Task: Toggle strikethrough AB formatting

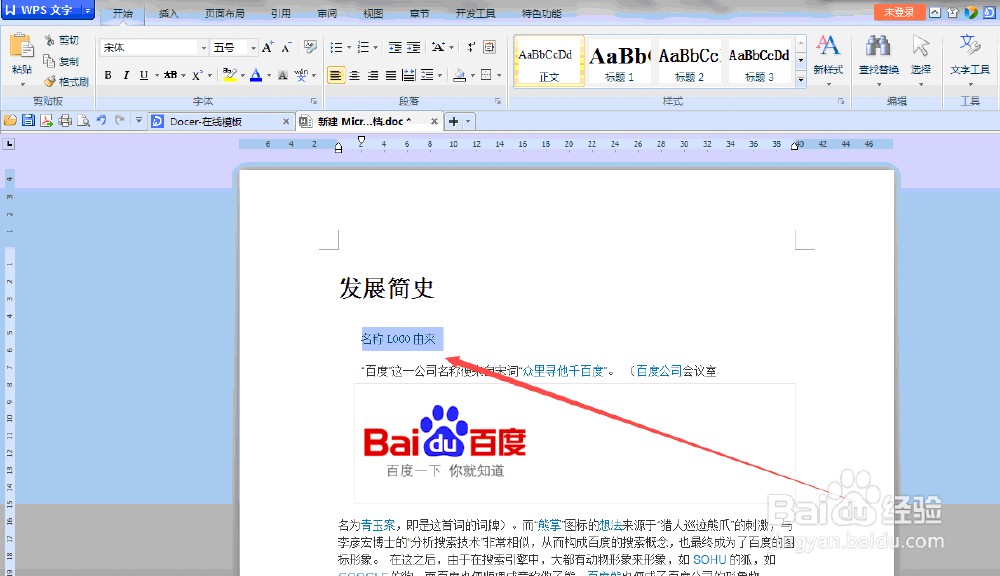Action: coord(170,75)
